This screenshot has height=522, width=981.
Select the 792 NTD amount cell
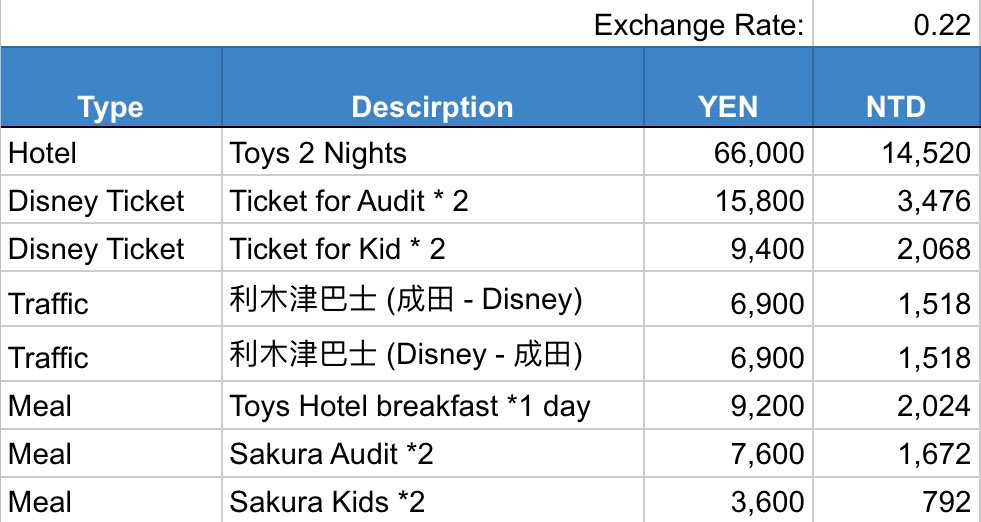896,500
